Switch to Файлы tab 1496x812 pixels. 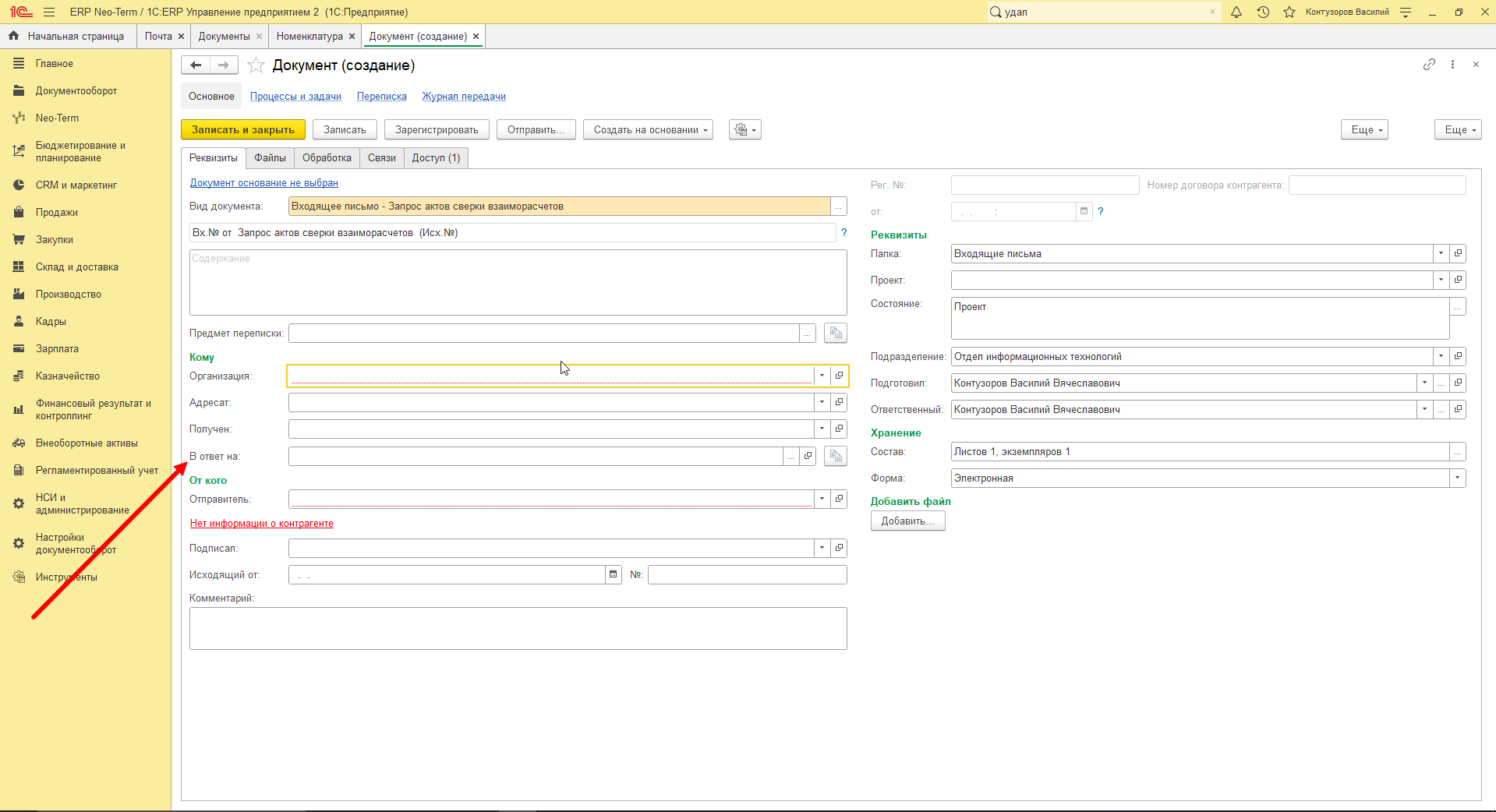[270, 157]
